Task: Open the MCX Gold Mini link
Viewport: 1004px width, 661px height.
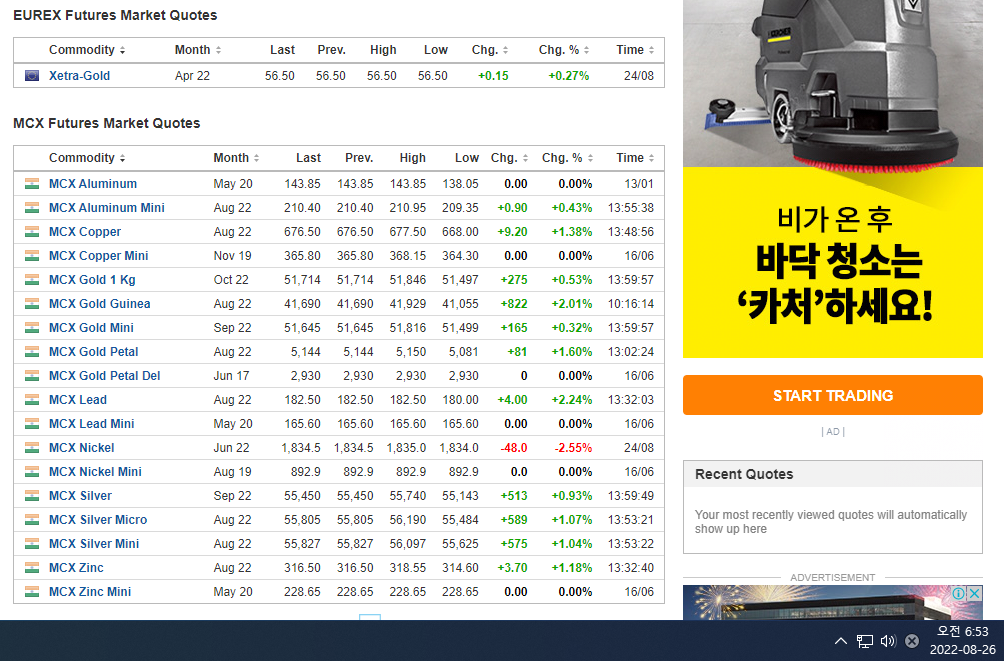Action: [x=92, y=328]
